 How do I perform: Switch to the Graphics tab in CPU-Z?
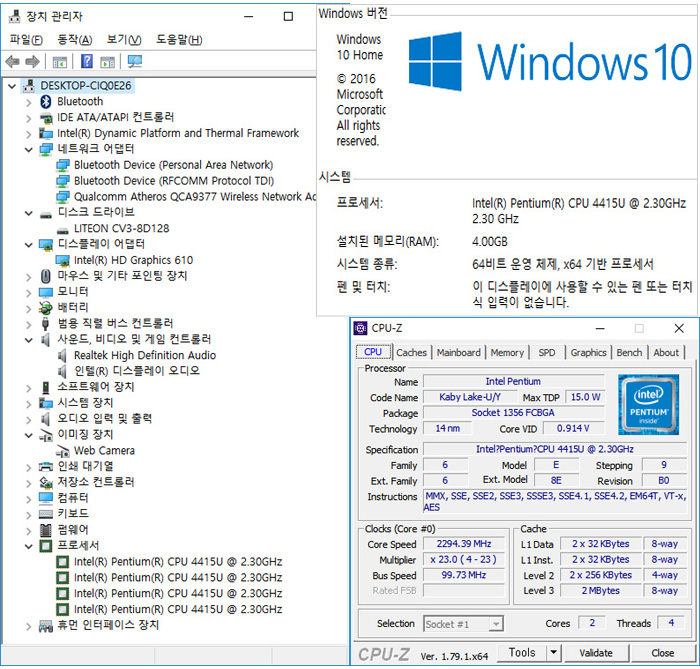(x=588, y=353)
